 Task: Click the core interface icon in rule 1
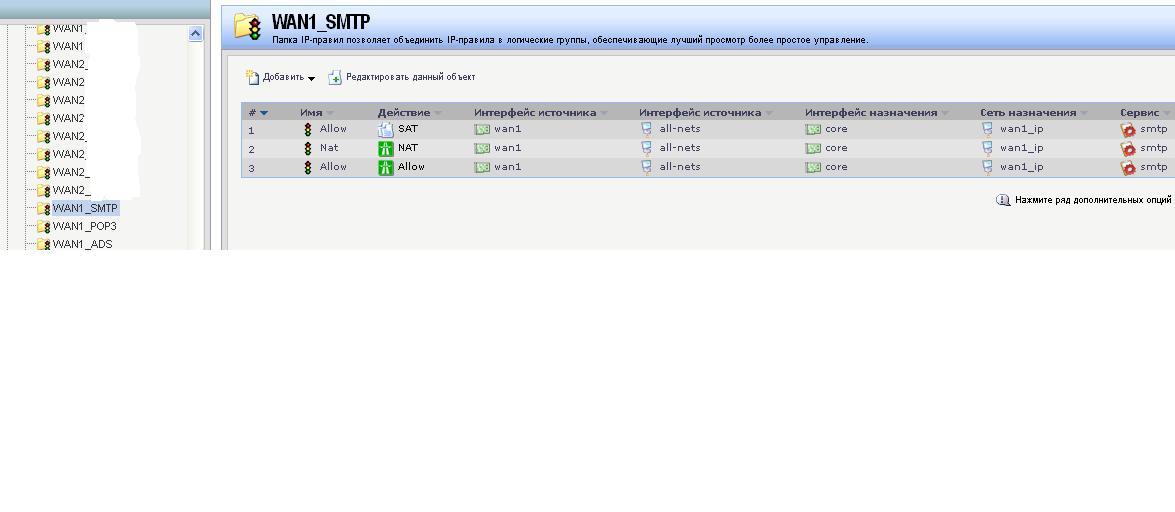point(812,129)
